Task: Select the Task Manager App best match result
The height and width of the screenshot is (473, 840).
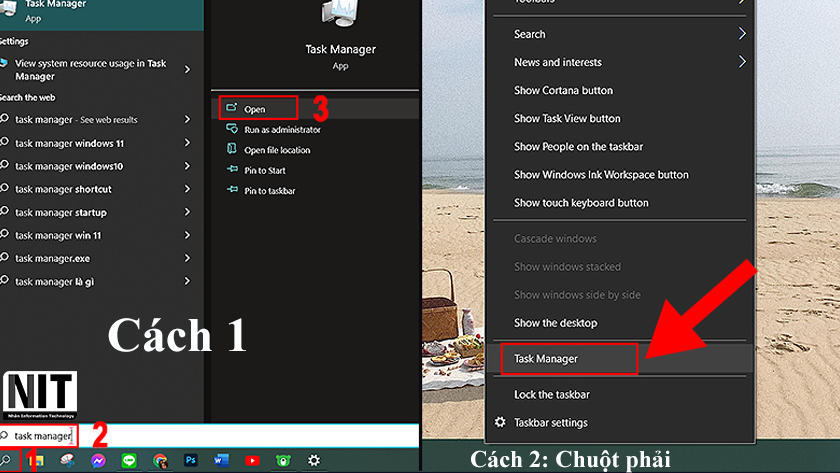Action: [102, 13]
